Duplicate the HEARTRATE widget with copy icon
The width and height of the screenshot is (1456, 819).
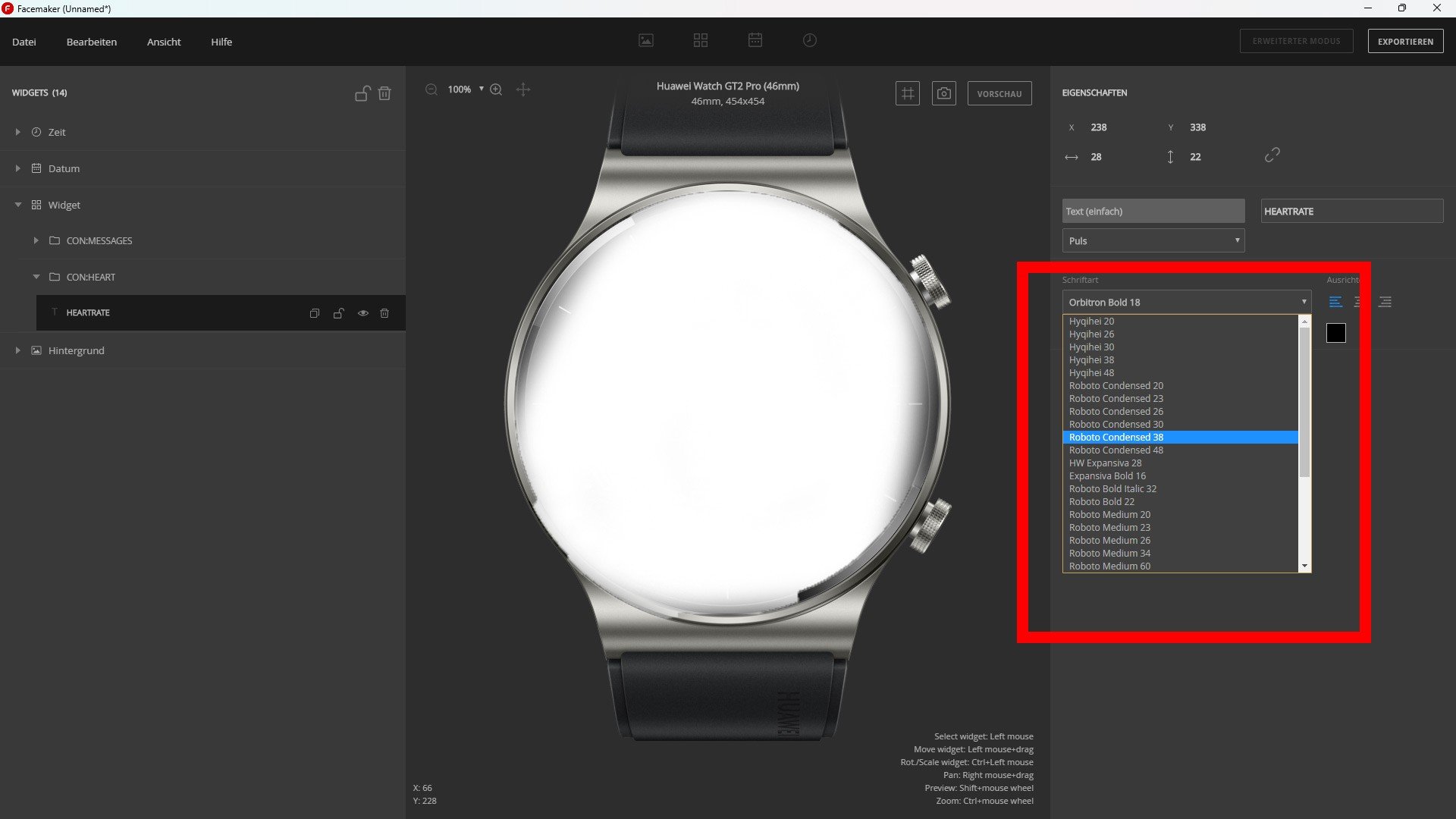[x=315, y=313]
